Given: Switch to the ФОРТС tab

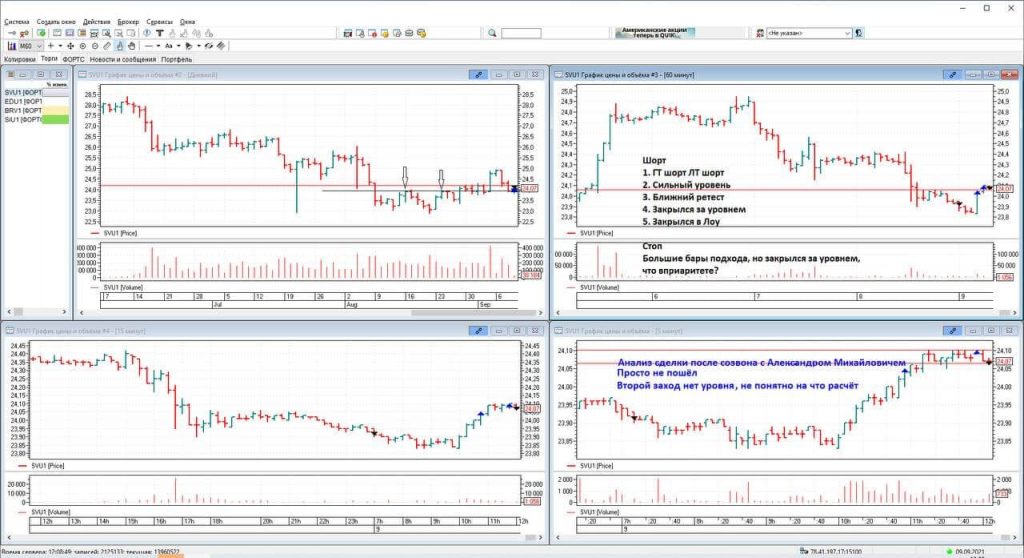Looking at the screenshot, I should [x=74, y=59].
